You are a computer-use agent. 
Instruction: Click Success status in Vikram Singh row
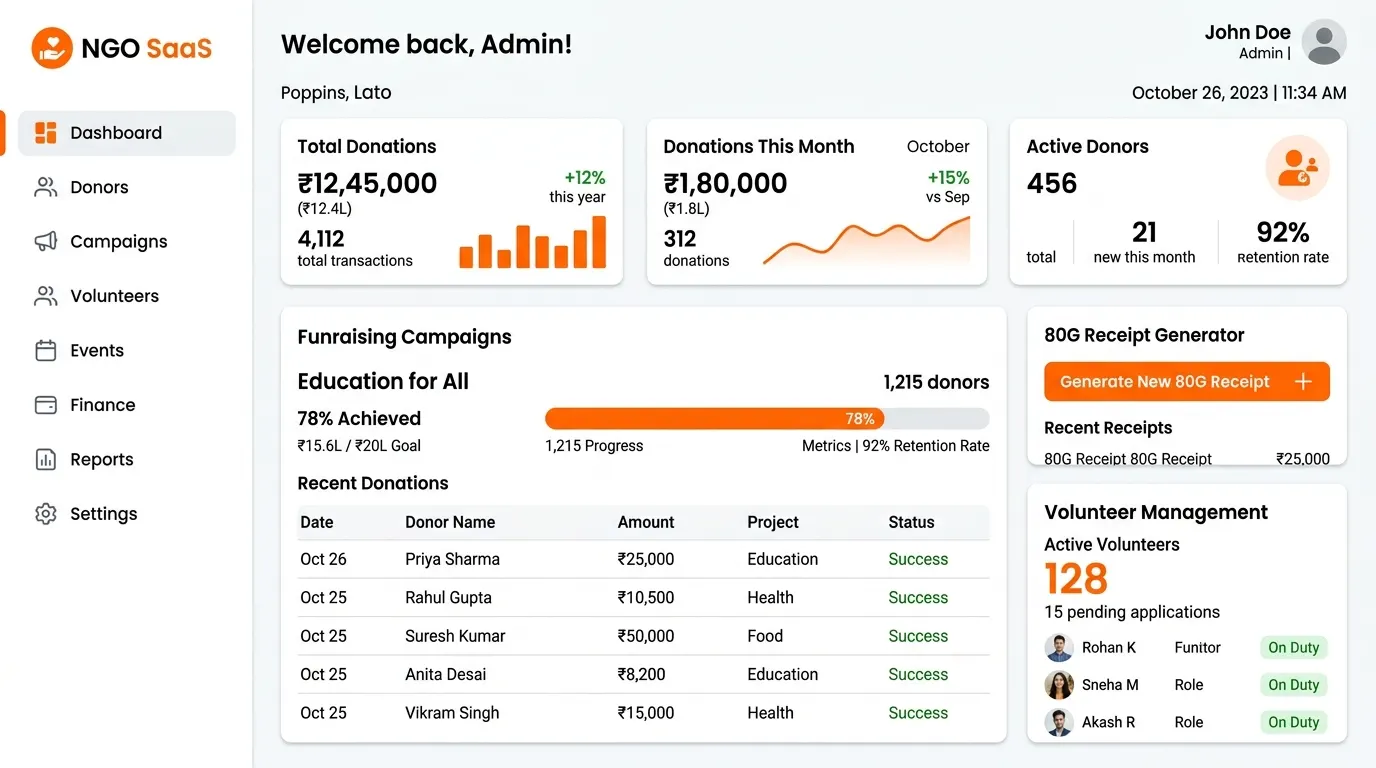tap(918, 713)
